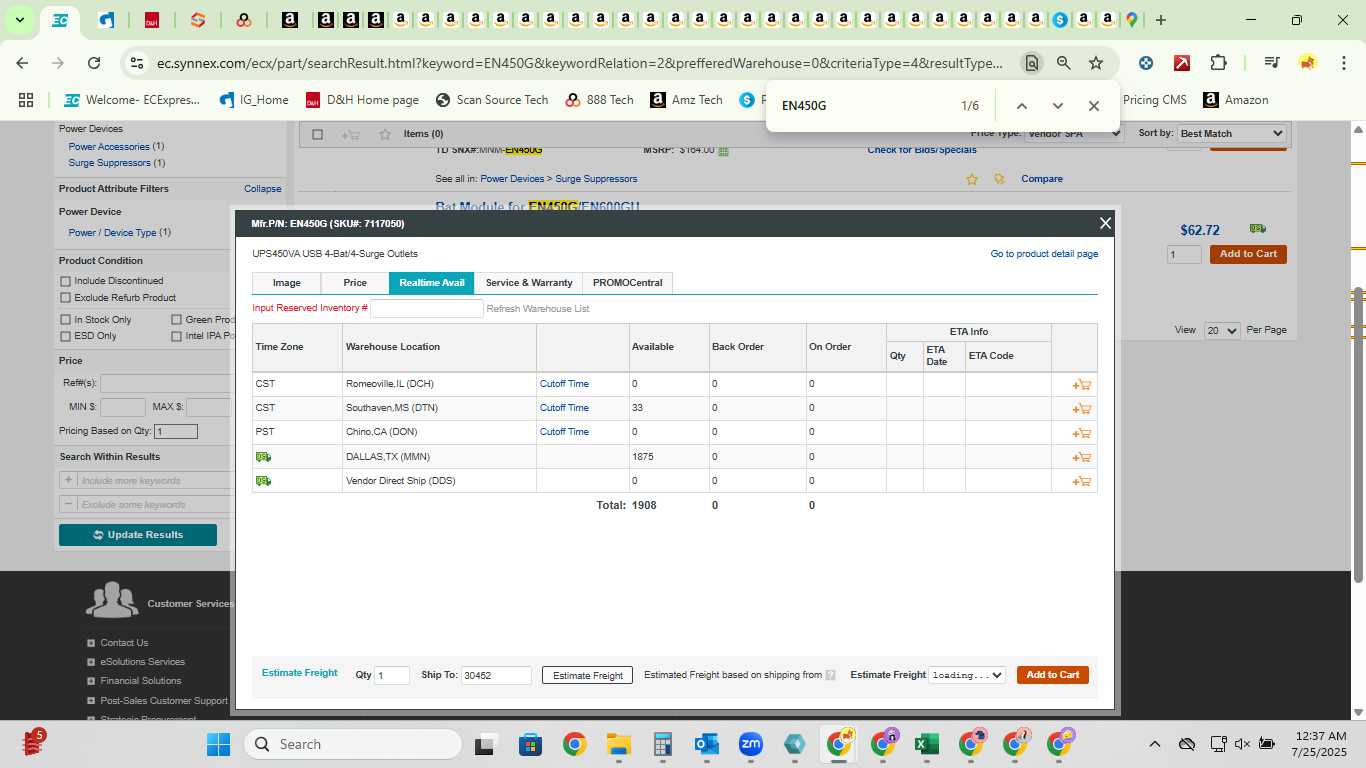The height and width of the screenshot is (768, 1366).
Task: Toggle the Green Product checkbox
Action: click(177, 320)
